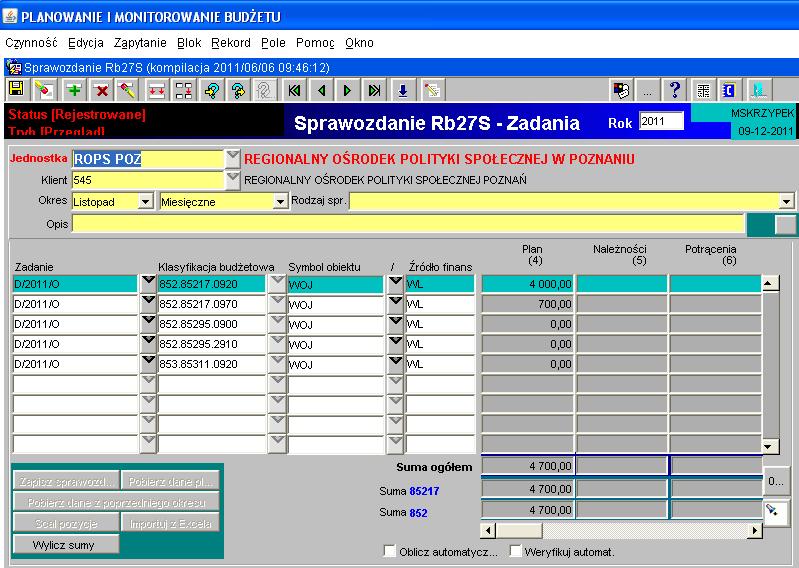799x568 pixels.
Task: Click the Pobierz dane pl... button
Action: [170, 481]
